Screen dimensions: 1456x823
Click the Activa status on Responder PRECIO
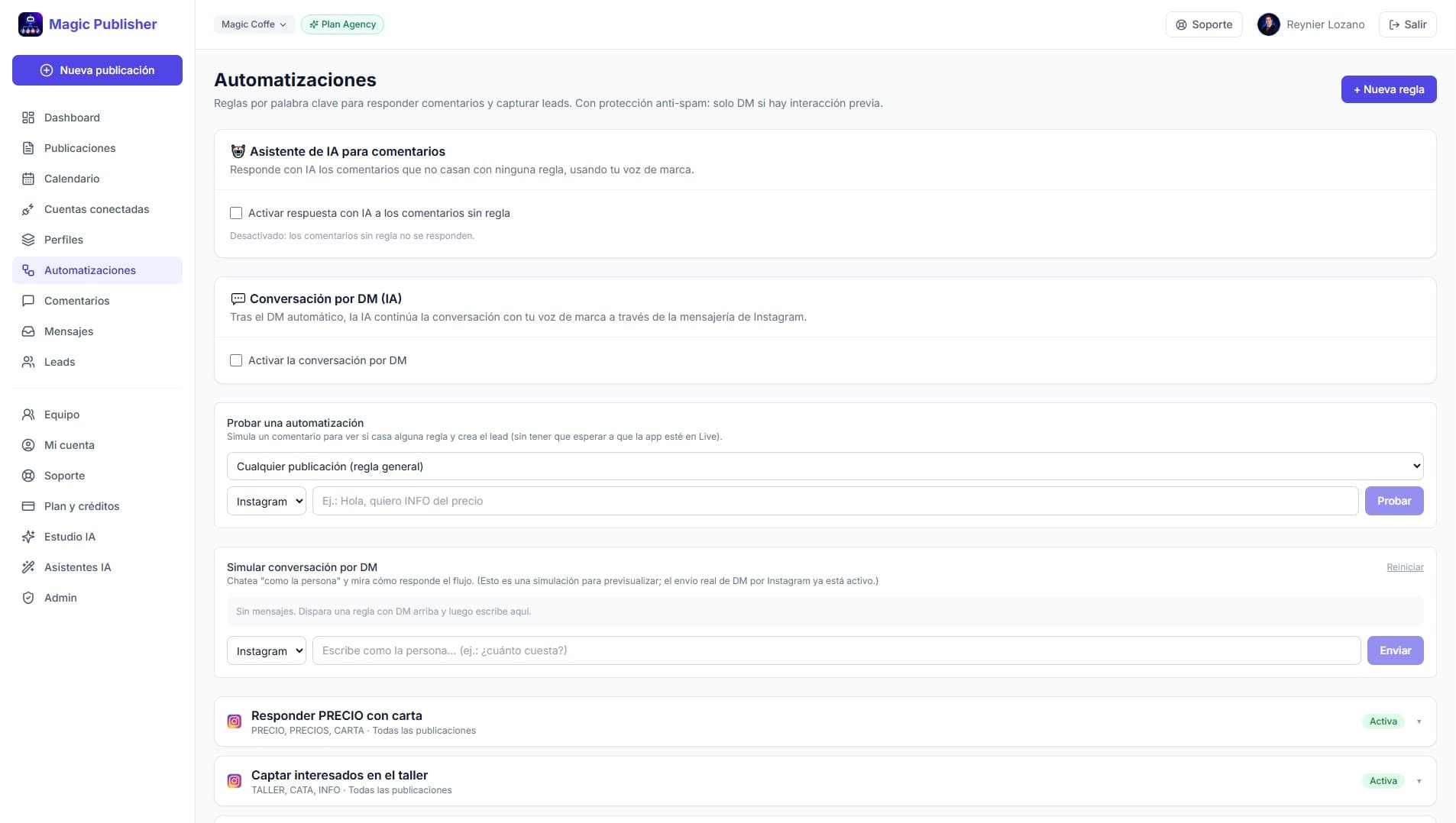(x=1383, y=721)
